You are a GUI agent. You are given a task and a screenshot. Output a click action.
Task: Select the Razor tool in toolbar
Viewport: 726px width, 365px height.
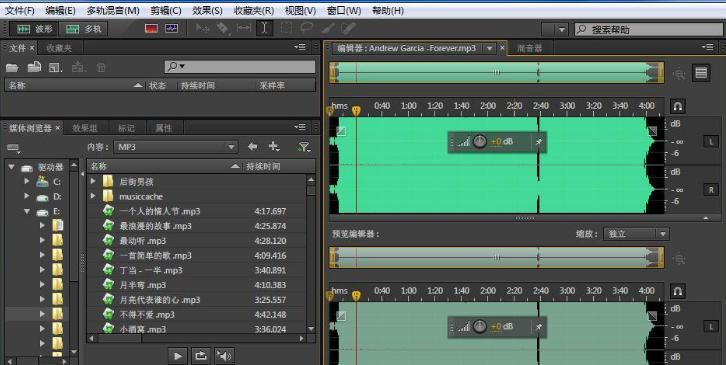pyautogui.click(x=223, y=28)
